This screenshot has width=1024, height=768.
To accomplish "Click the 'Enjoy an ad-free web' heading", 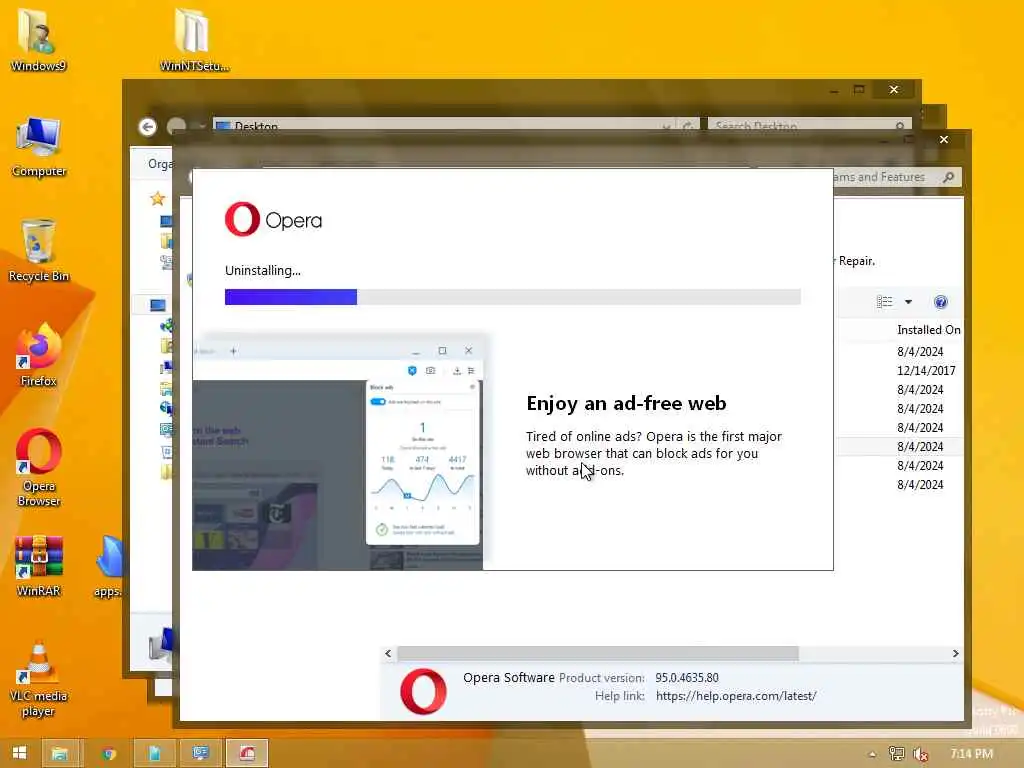I will (626, 403).
